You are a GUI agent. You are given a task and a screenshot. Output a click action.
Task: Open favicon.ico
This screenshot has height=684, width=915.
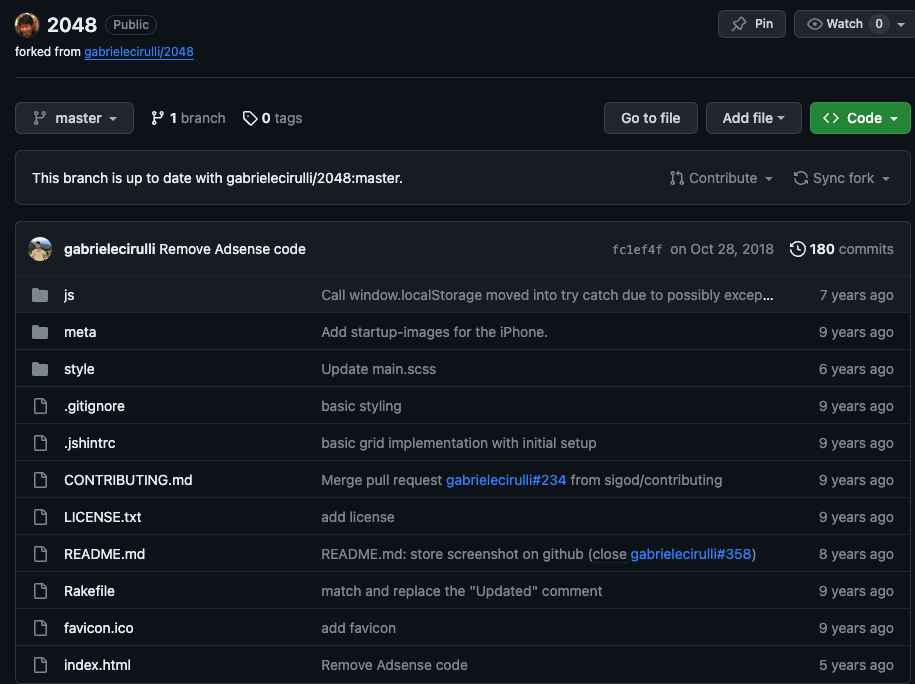tap(99, 628)
